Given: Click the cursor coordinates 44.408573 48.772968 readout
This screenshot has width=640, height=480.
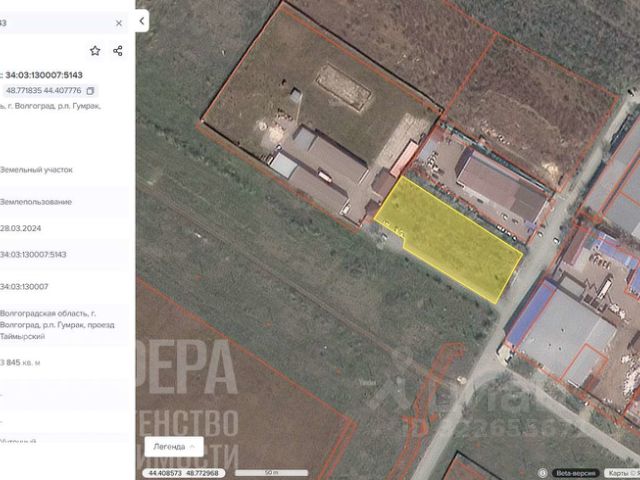Looking at the screenshot, I should (183, 473).
